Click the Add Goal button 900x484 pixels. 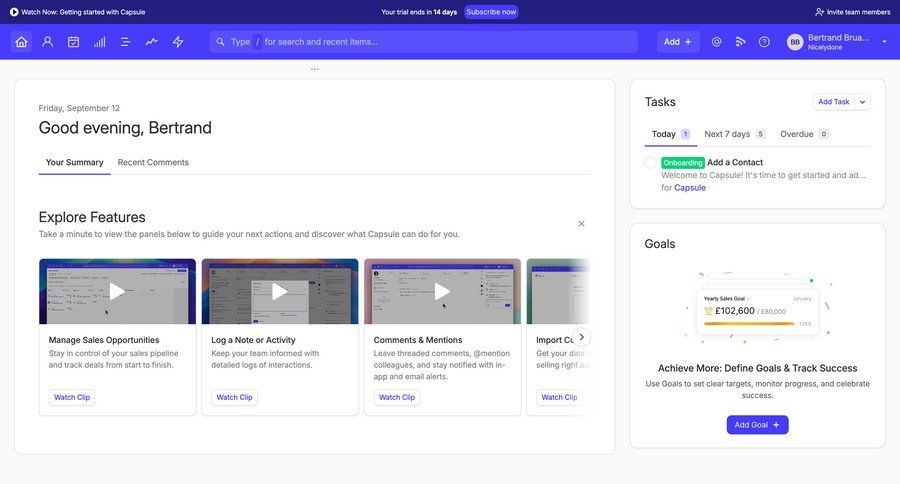pos(757,425)
